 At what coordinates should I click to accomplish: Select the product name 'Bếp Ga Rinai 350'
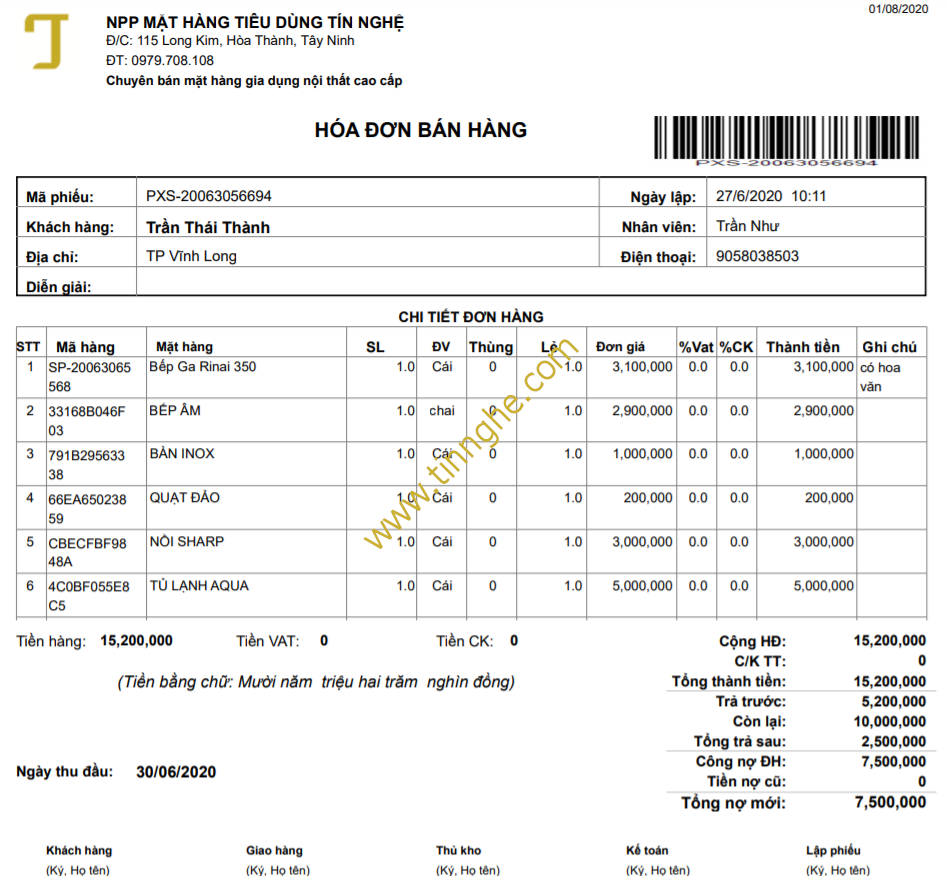click(203, 367)
